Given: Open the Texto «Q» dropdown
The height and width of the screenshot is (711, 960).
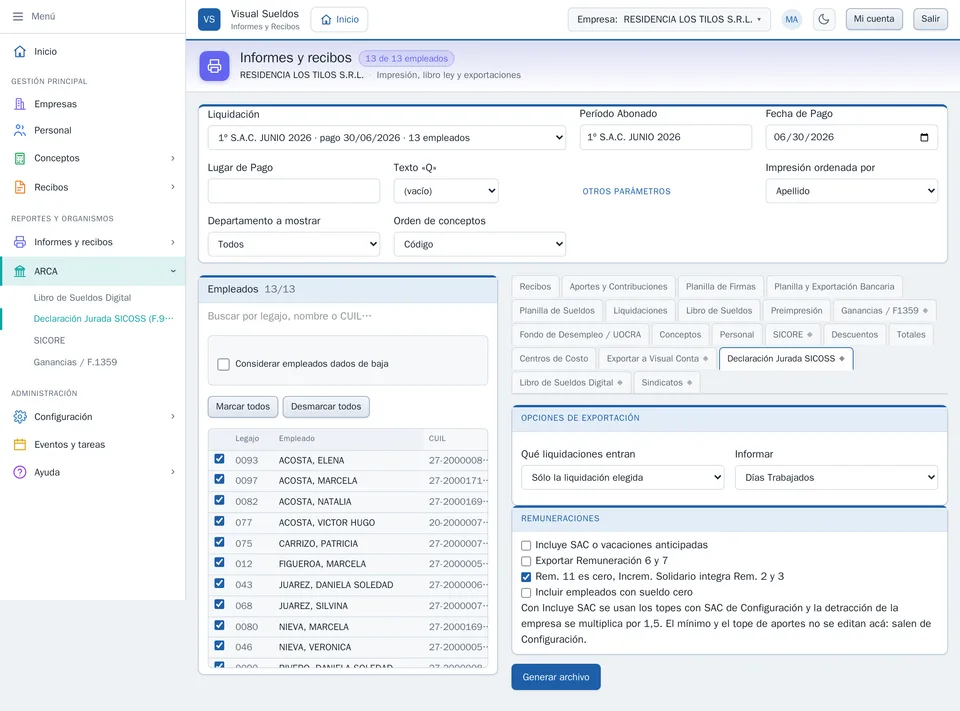Looking at the screenshot, I should [446, 191].
